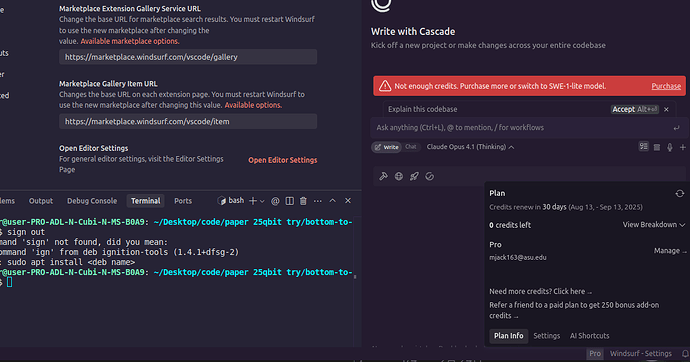This screenshot has height=362, width=690.
Task: Switch to the Debug Console tab
Action: tap(92, 201)
